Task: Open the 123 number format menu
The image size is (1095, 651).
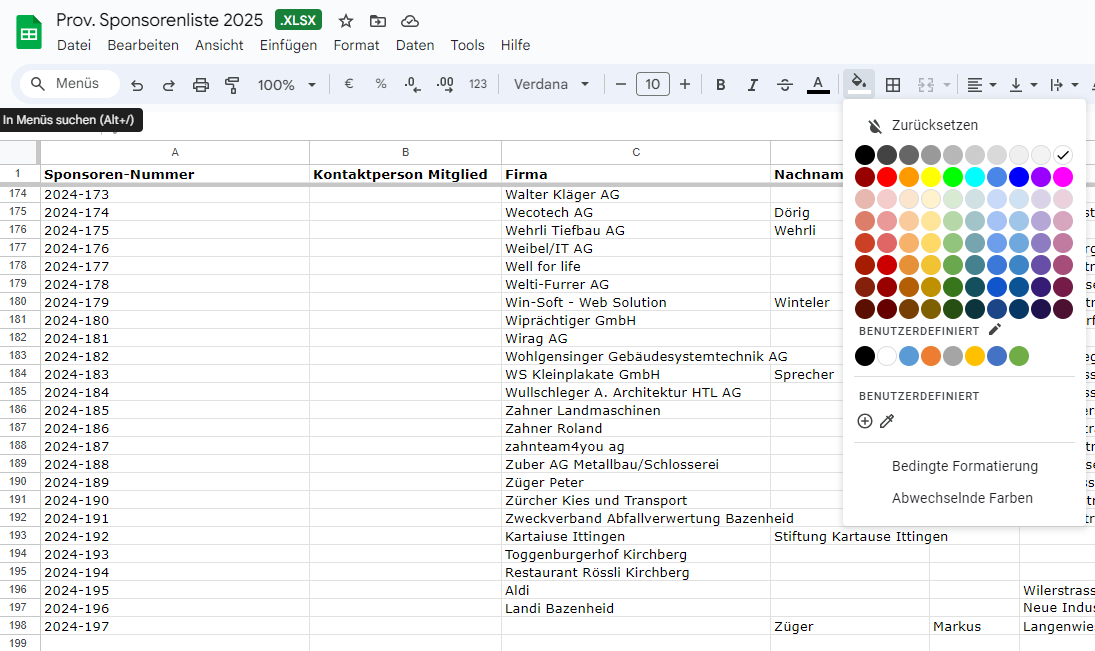Action: click(x=478, y=84)
